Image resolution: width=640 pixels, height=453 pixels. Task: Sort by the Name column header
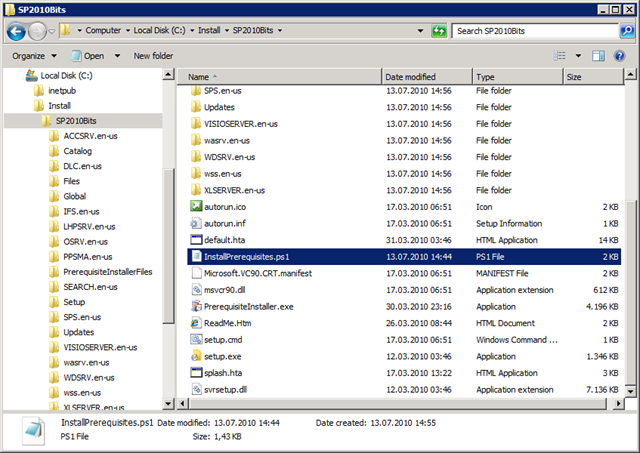[279, 77]
